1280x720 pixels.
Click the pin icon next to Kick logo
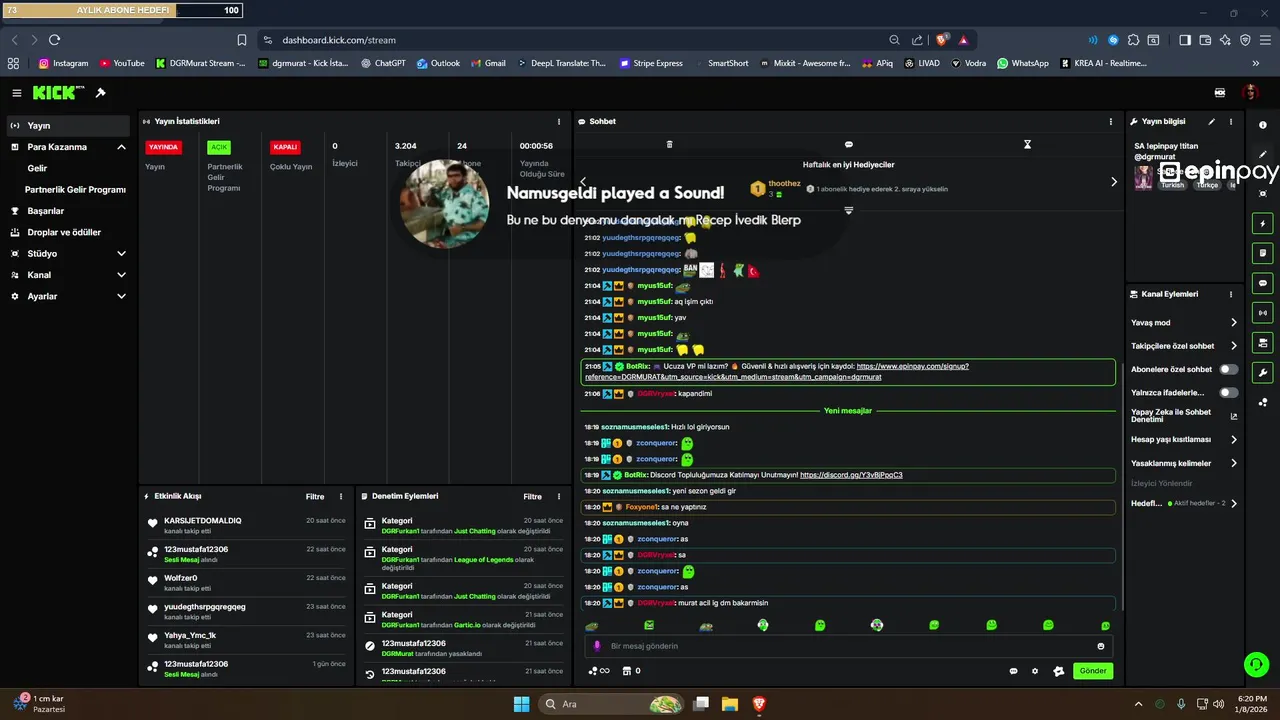(x=100, y=93)
